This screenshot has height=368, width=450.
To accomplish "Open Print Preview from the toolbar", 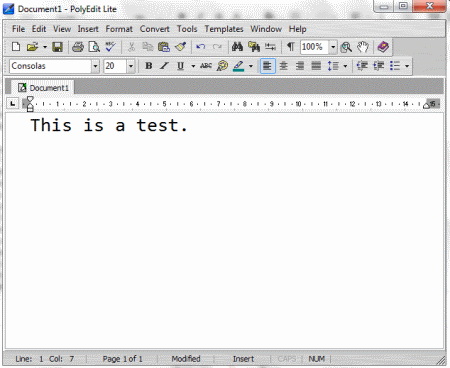I will [94, 47].
